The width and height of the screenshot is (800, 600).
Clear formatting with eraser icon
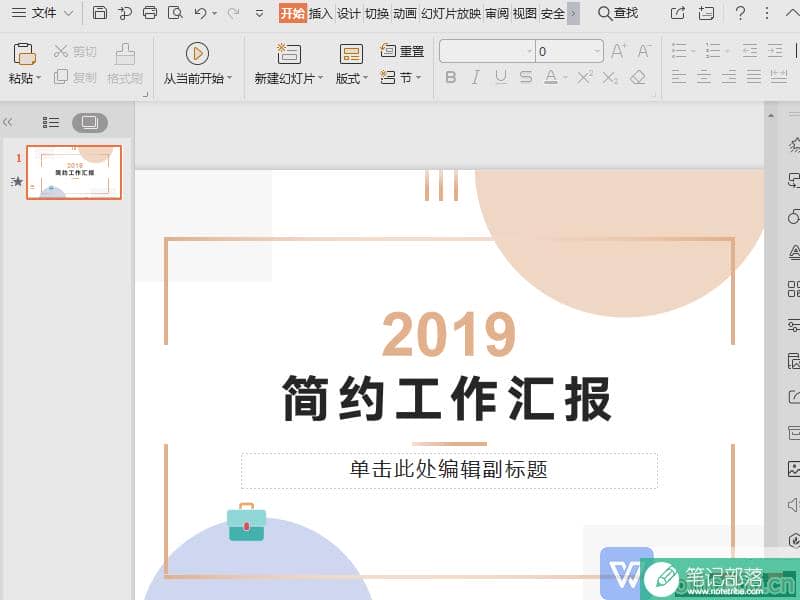click(638, 78)
